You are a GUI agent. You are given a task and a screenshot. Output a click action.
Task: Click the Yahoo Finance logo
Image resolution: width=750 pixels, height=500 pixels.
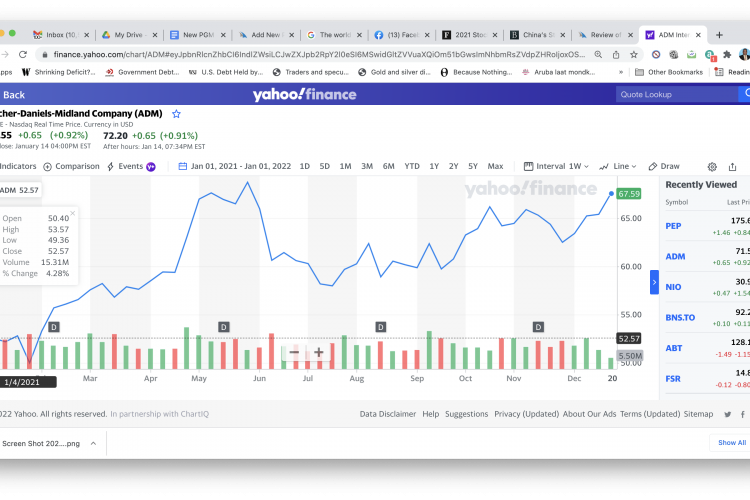(304, 94)
